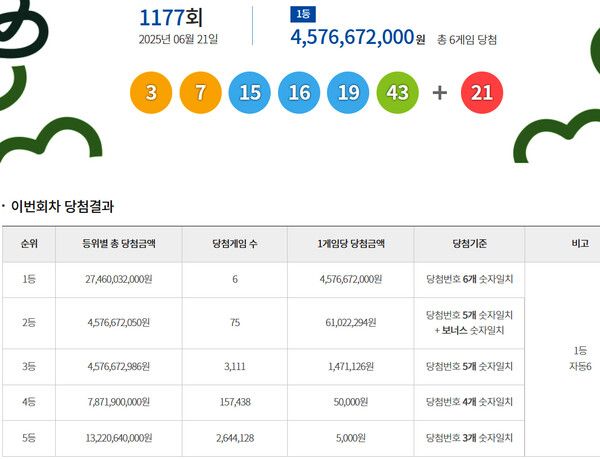Click the remark 1등 자동6
Viewport: 600px width, 459px height.
coord(580,358)
